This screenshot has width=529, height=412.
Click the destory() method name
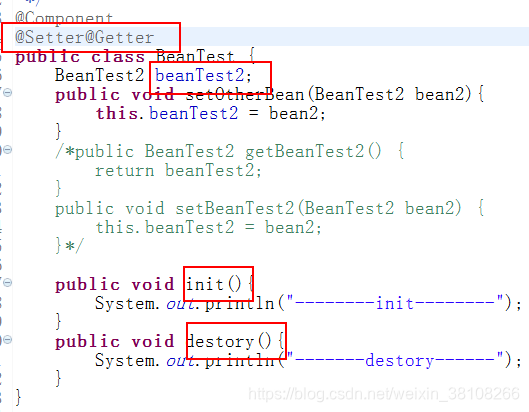point(228,341)
